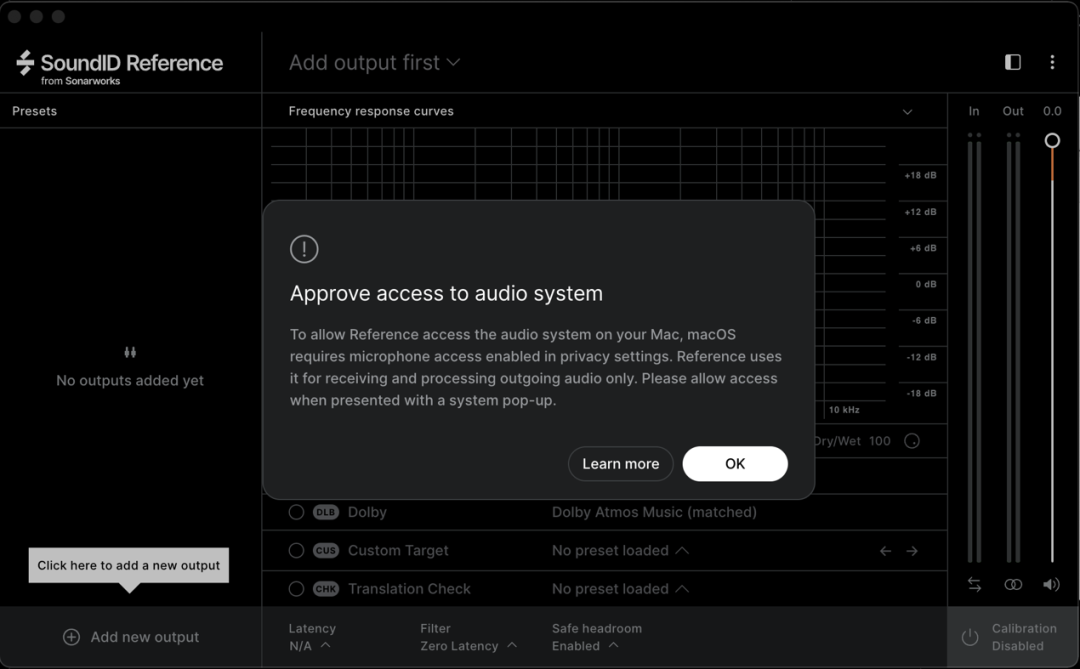Open the three-dot more options menu

(x=1052, y=62)
